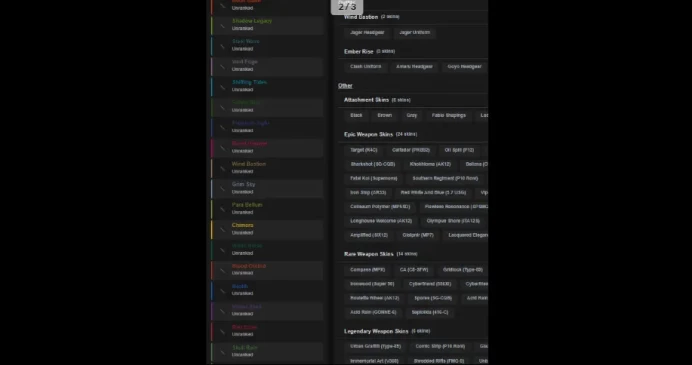Click the C4 (C8-SFW) skin tag
Image resolution: width=692 pixels, height=365 pixels.
pos(414,270)
